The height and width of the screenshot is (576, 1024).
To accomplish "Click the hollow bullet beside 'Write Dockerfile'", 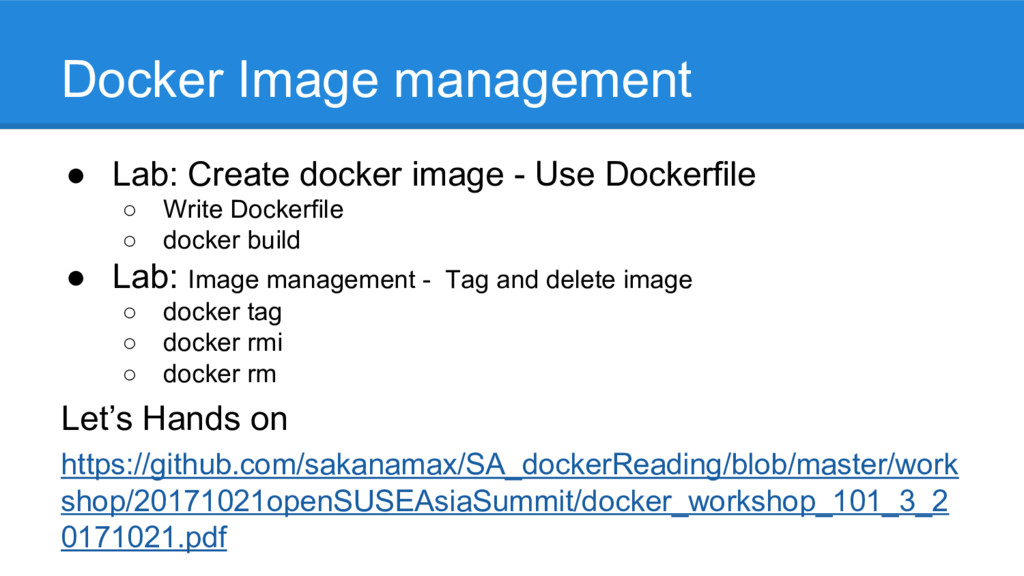I will pyautogui.click(x=129, y=210).
